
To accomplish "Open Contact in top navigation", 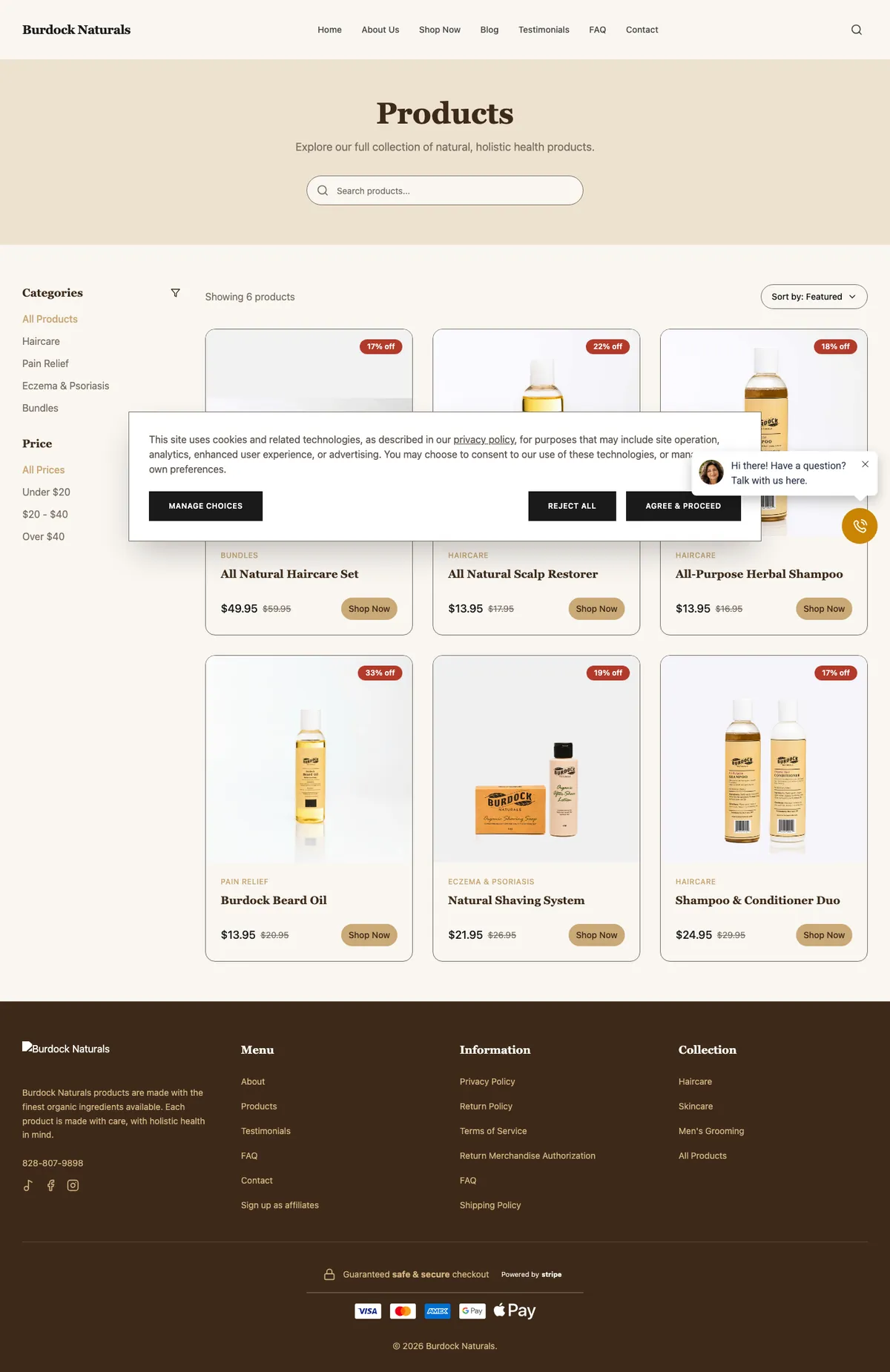I will [642, 30].
